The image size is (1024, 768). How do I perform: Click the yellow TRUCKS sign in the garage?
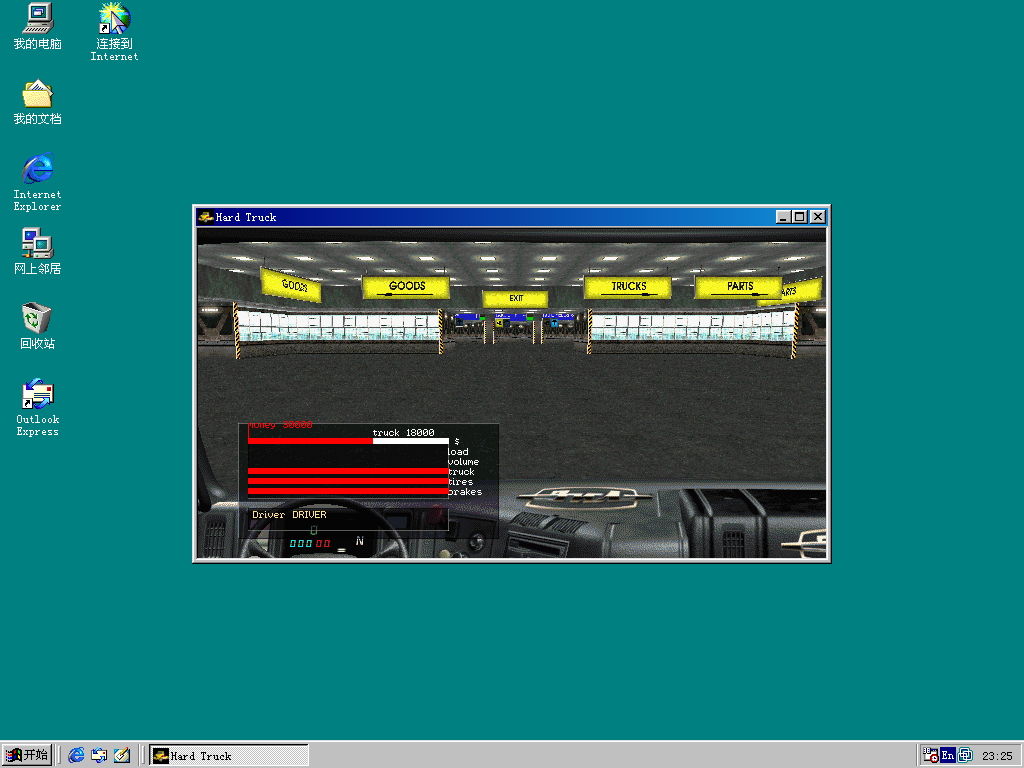point(628,287)
